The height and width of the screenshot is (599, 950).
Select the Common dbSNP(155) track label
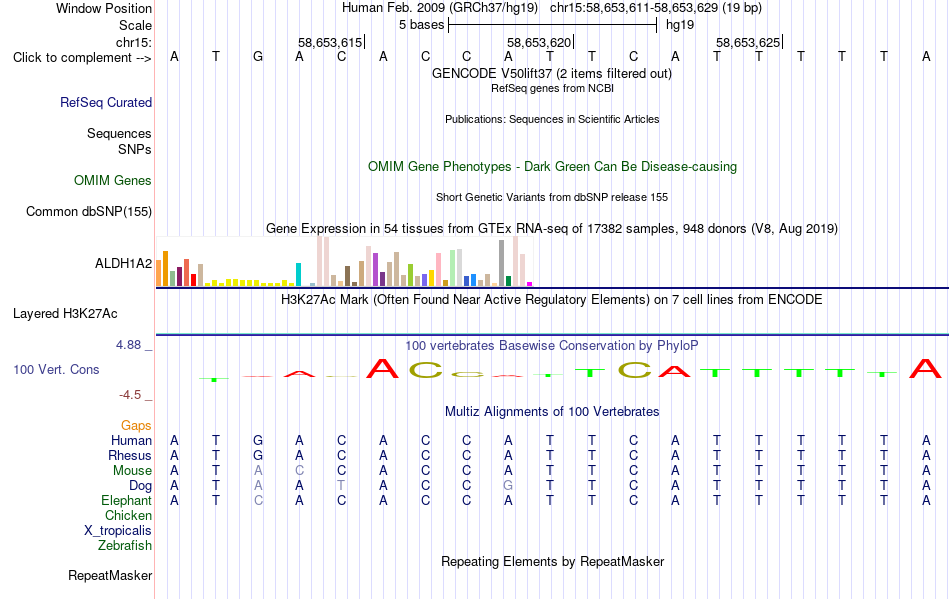click(x=89, y=211)
